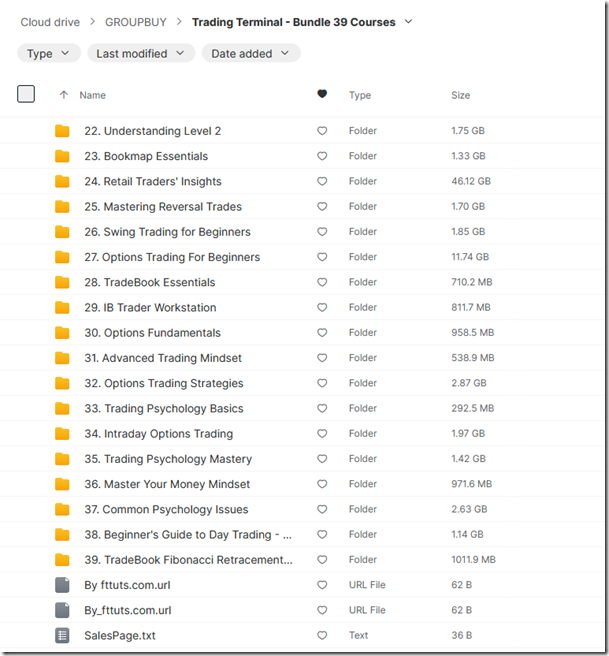
Task: Select folder icon next to 27. Options Trading For Beginners
Action: coord(62,257)
